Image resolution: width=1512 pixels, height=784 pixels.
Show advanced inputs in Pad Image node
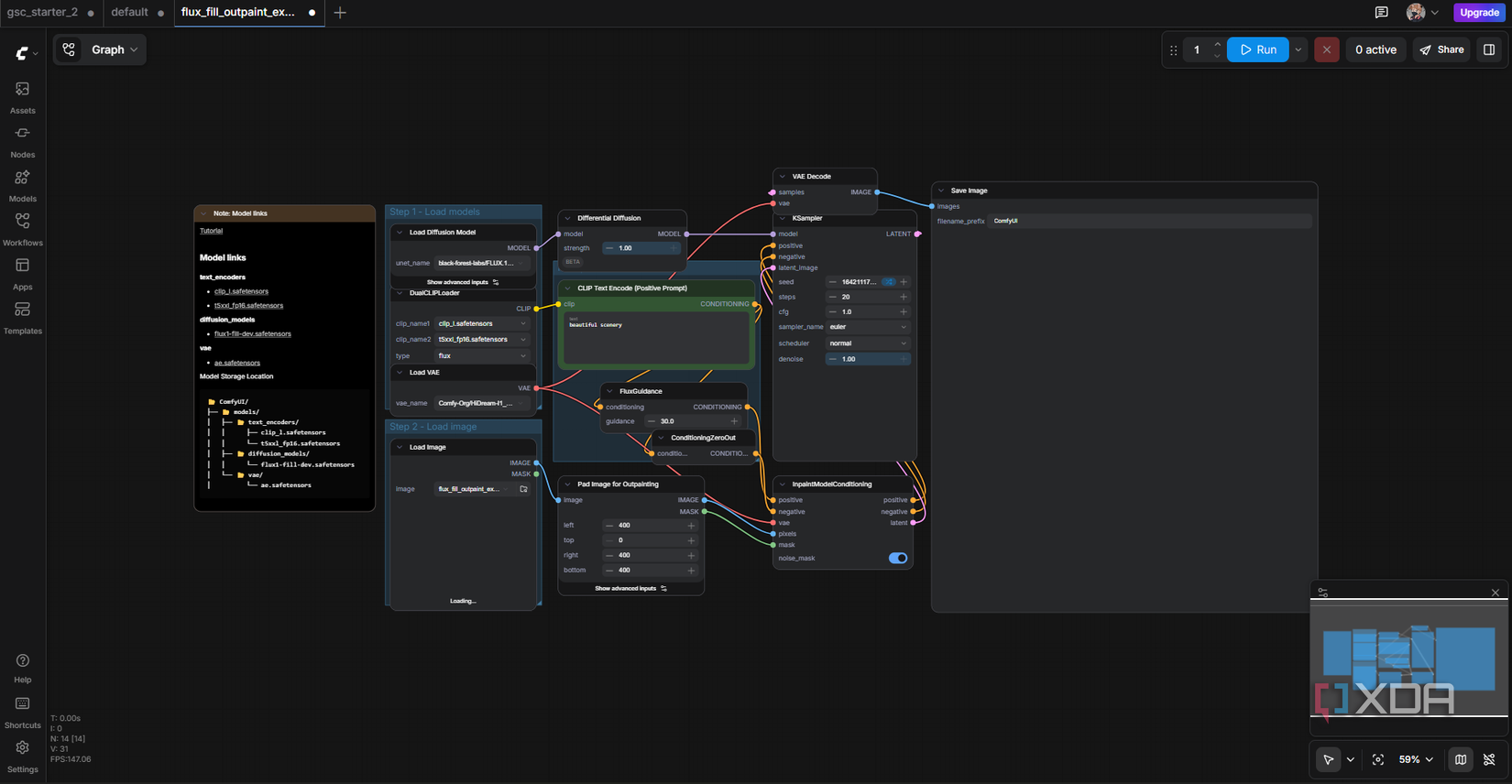point(630,588)
